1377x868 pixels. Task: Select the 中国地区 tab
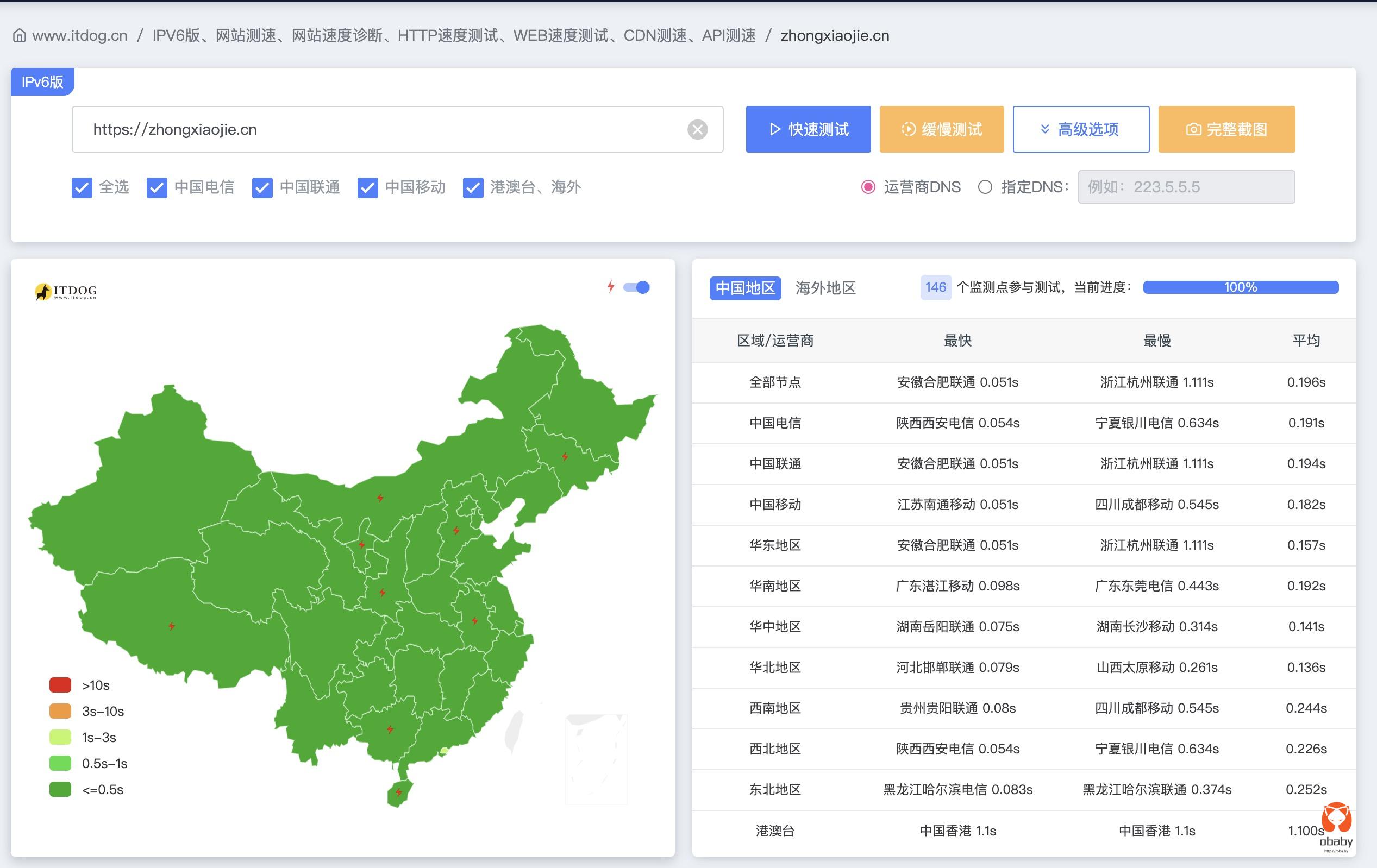(744, 287)
